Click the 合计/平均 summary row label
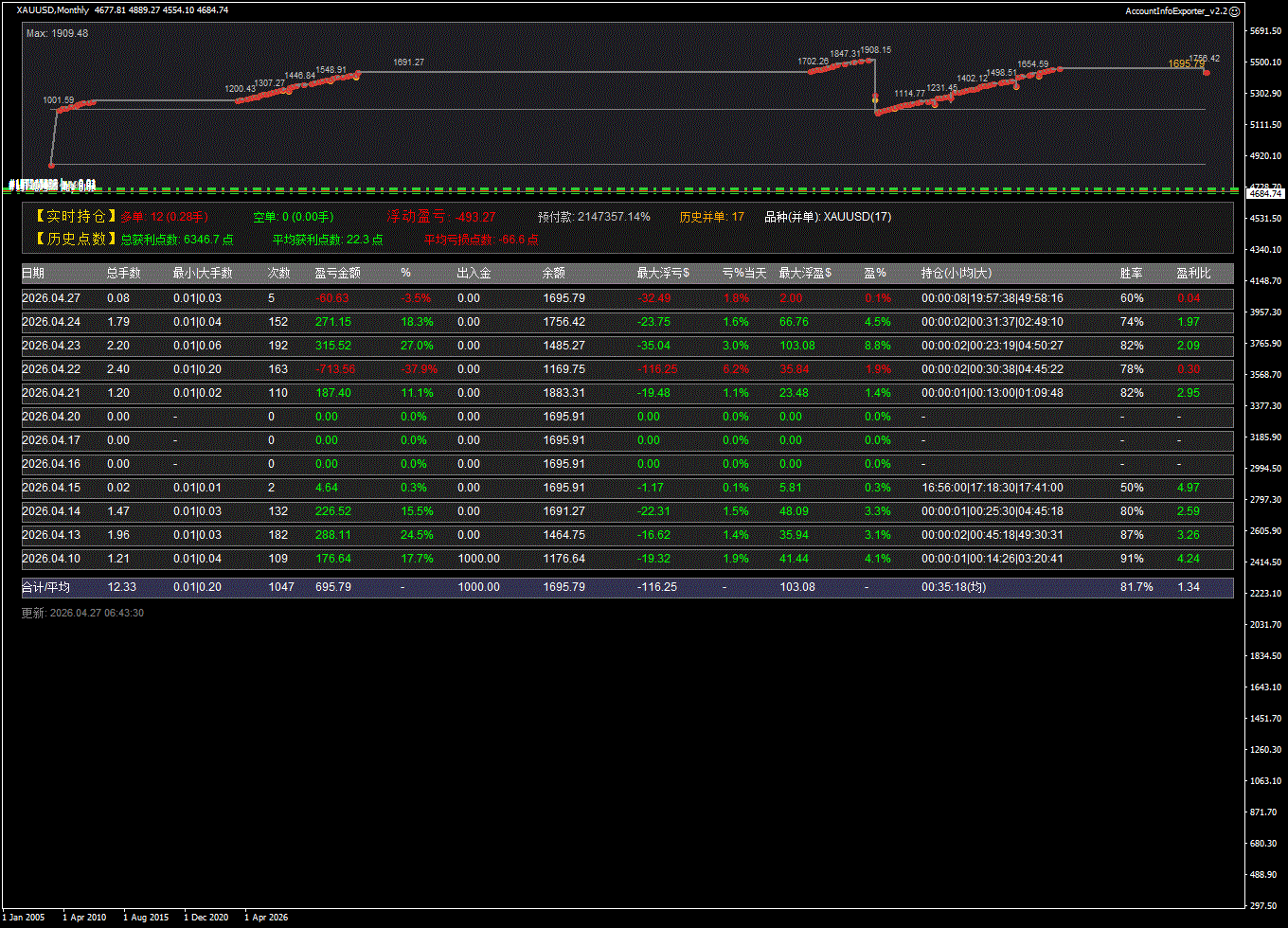 point(45,587)
